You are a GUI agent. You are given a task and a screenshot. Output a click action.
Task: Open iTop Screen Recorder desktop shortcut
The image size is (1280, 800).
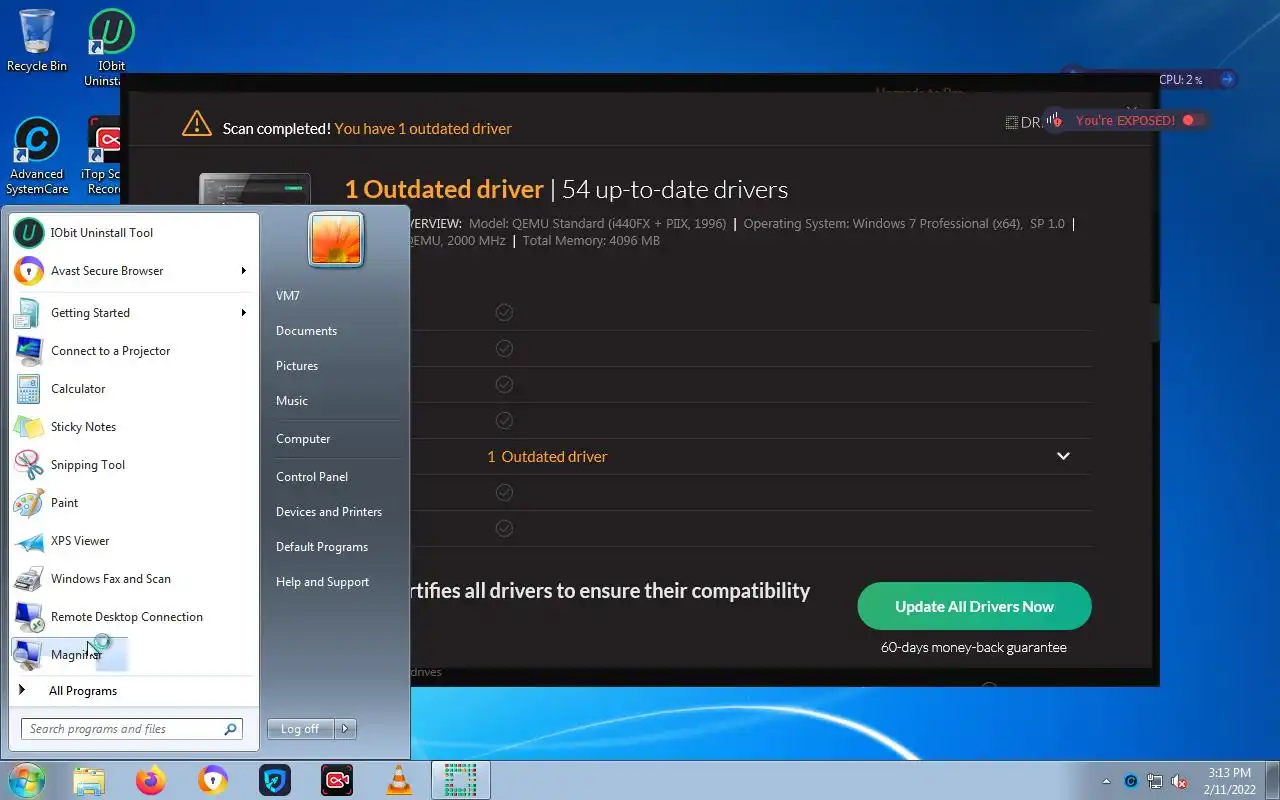click(x=105, y=156)
